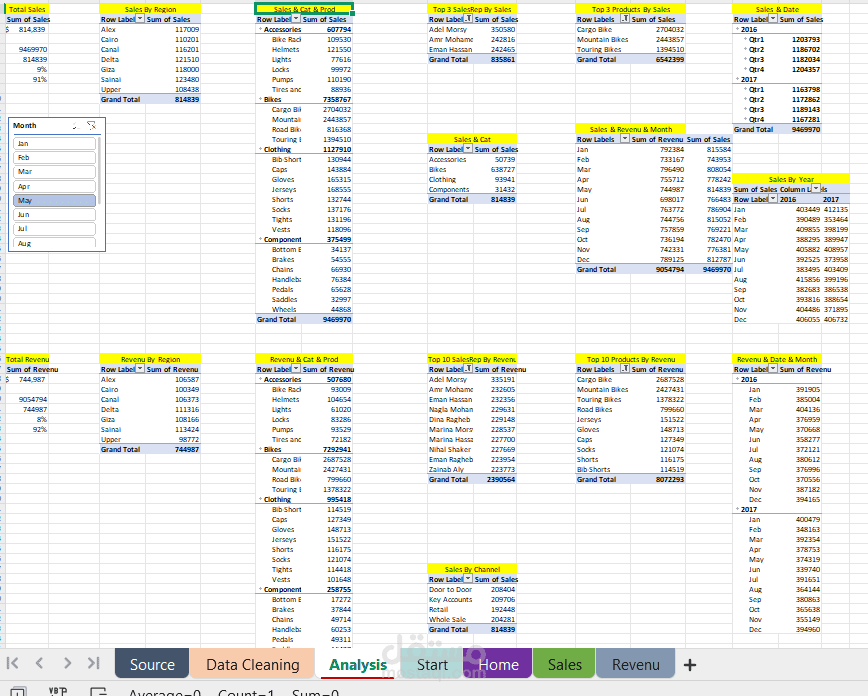Open the Top 3 Products By Sales filter icon

click(625, 19)
